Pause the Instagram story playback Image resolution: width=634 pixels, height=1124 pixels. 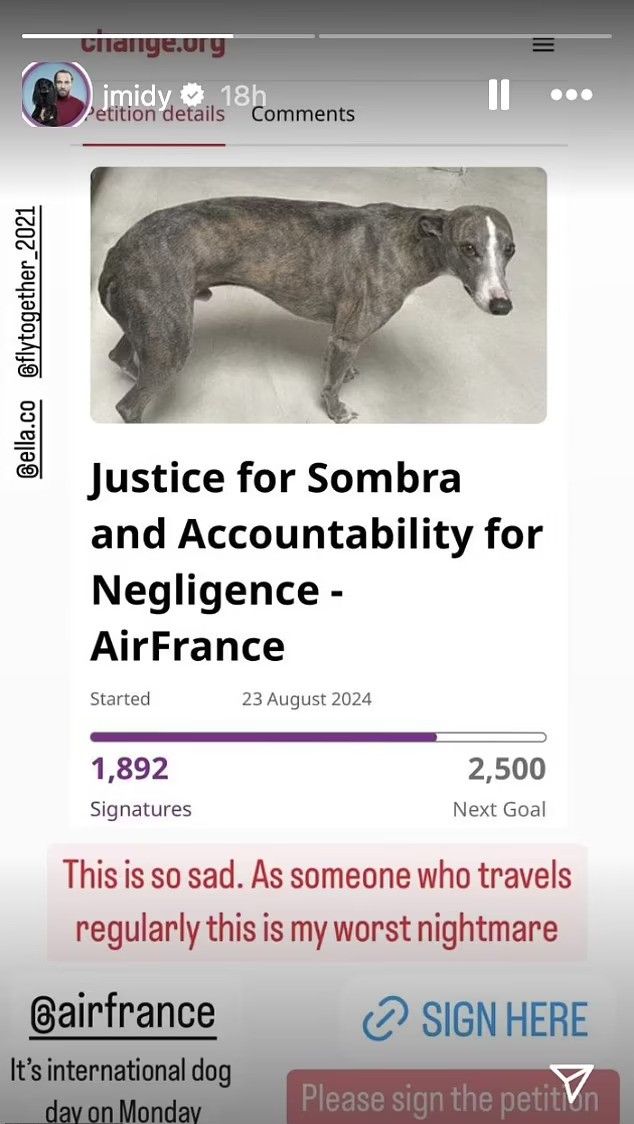click(x=498, y=95)
